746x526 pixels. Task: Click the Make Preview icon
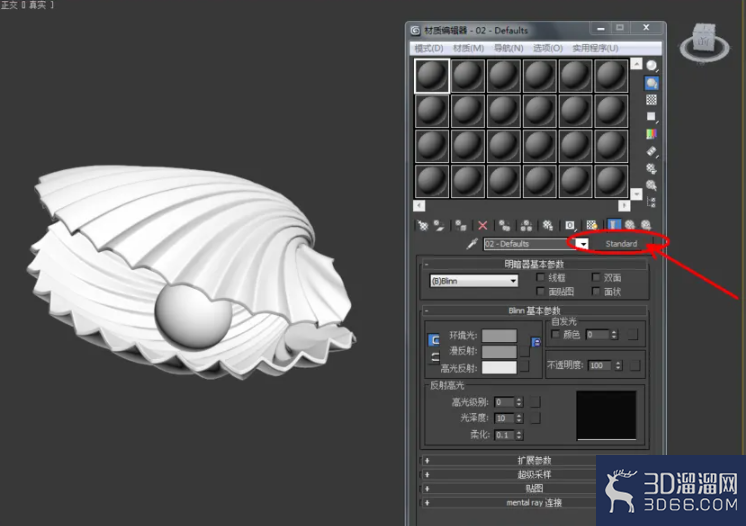click(651, 151)
